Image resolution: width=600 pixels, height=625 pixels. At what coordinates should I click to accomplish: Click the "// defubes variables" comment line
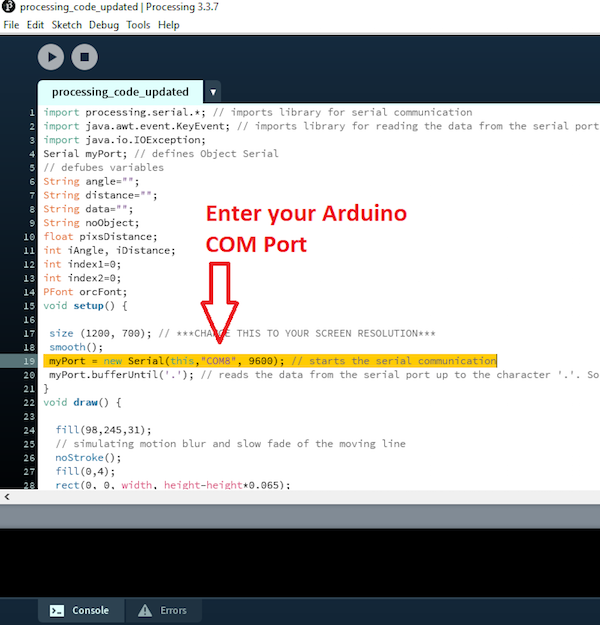tap(104, 167)
